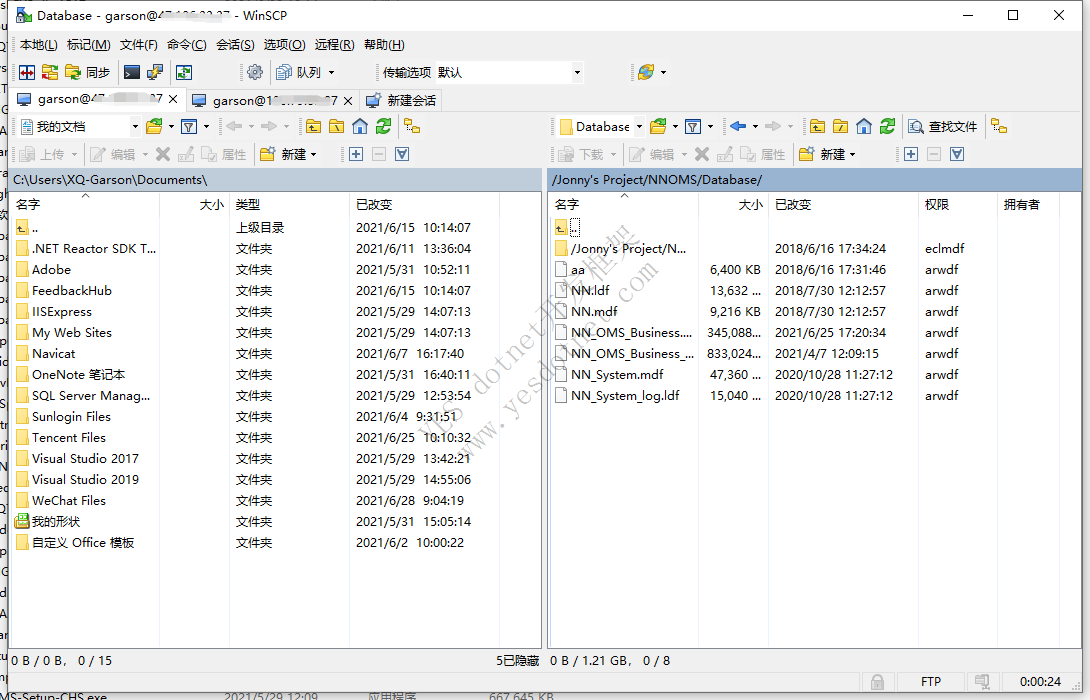
Task: Click the remote panel open directory icon
Action: [658, 127]
